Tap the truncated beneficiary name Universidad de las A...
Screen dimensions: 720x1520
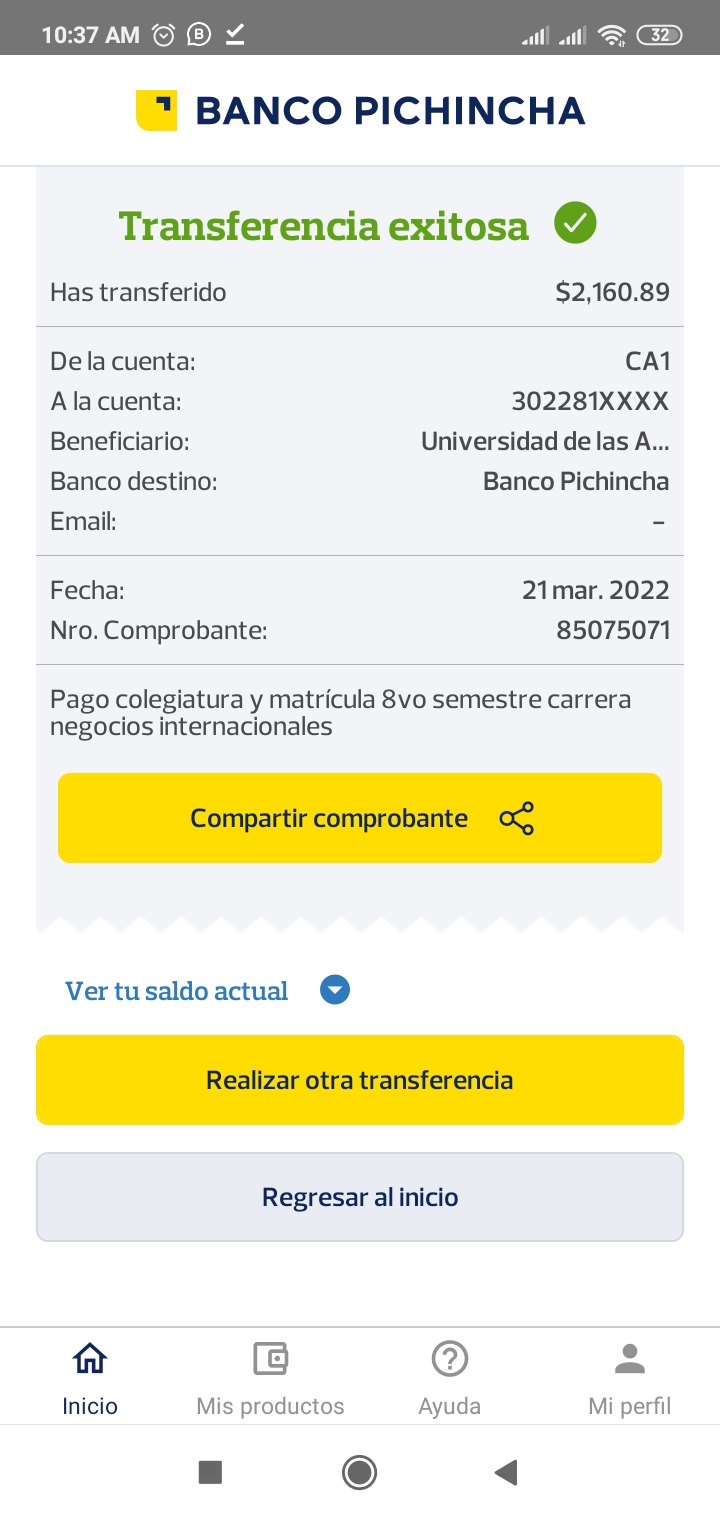[545, 441]
